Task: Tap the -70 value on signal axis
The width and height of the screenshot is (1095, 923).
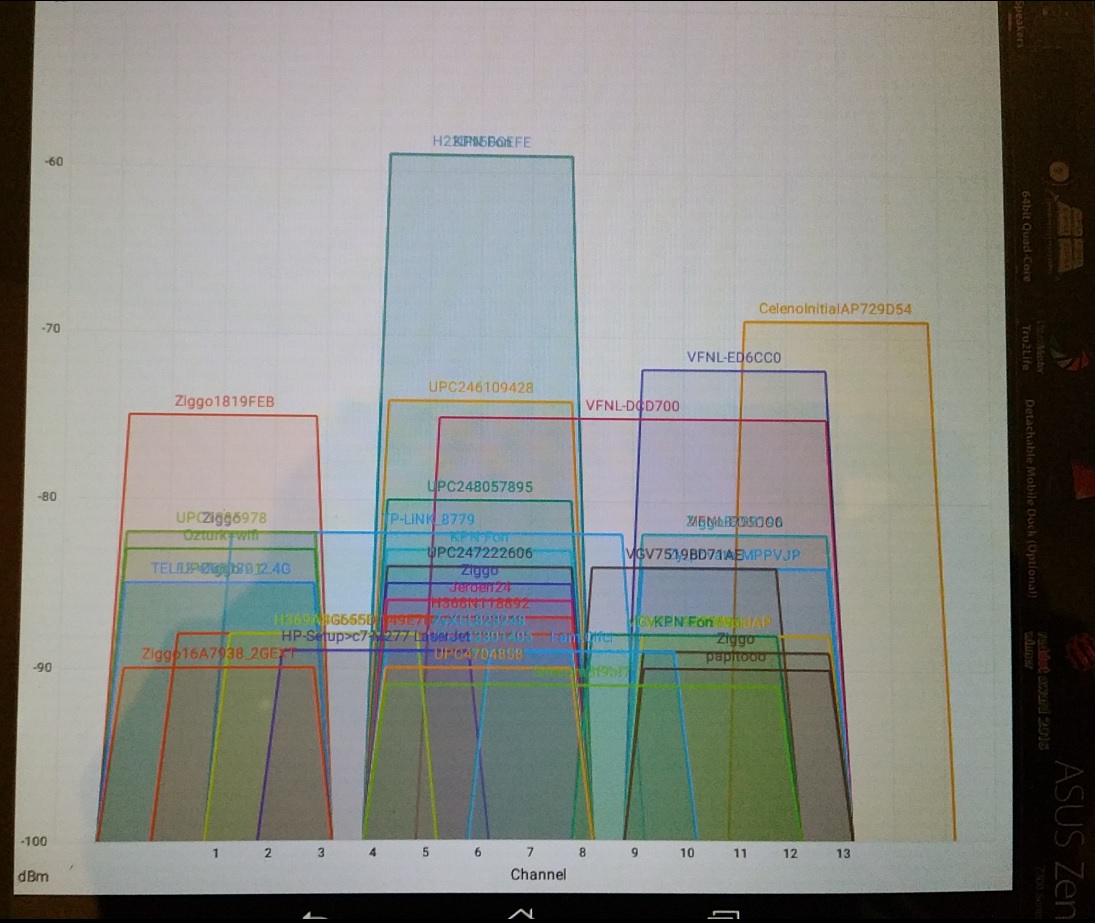Action: click(x=51, y=328)
